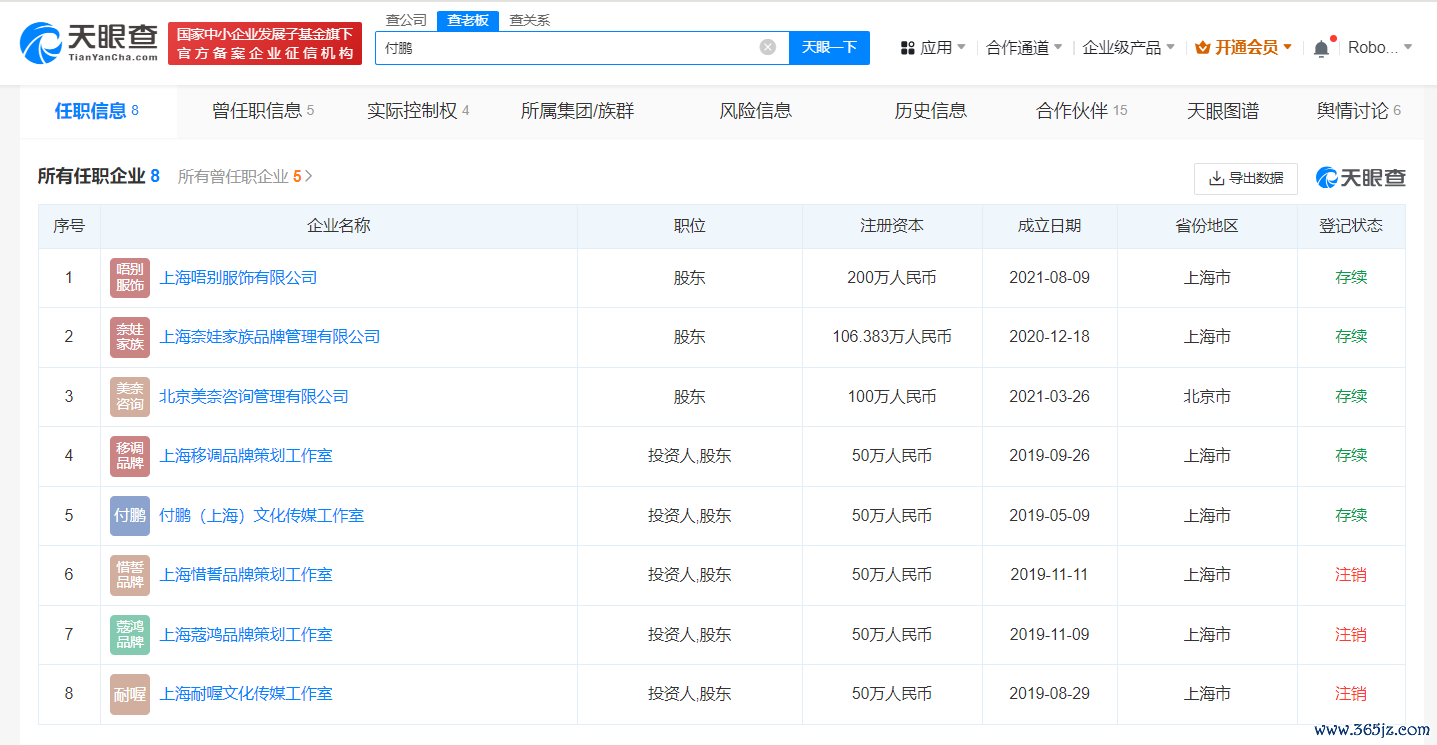Click the 美奈咨询 company logo thumbnail
Image resolution: width=1437 pixels, height=745 pixels.
coord(130,396)
